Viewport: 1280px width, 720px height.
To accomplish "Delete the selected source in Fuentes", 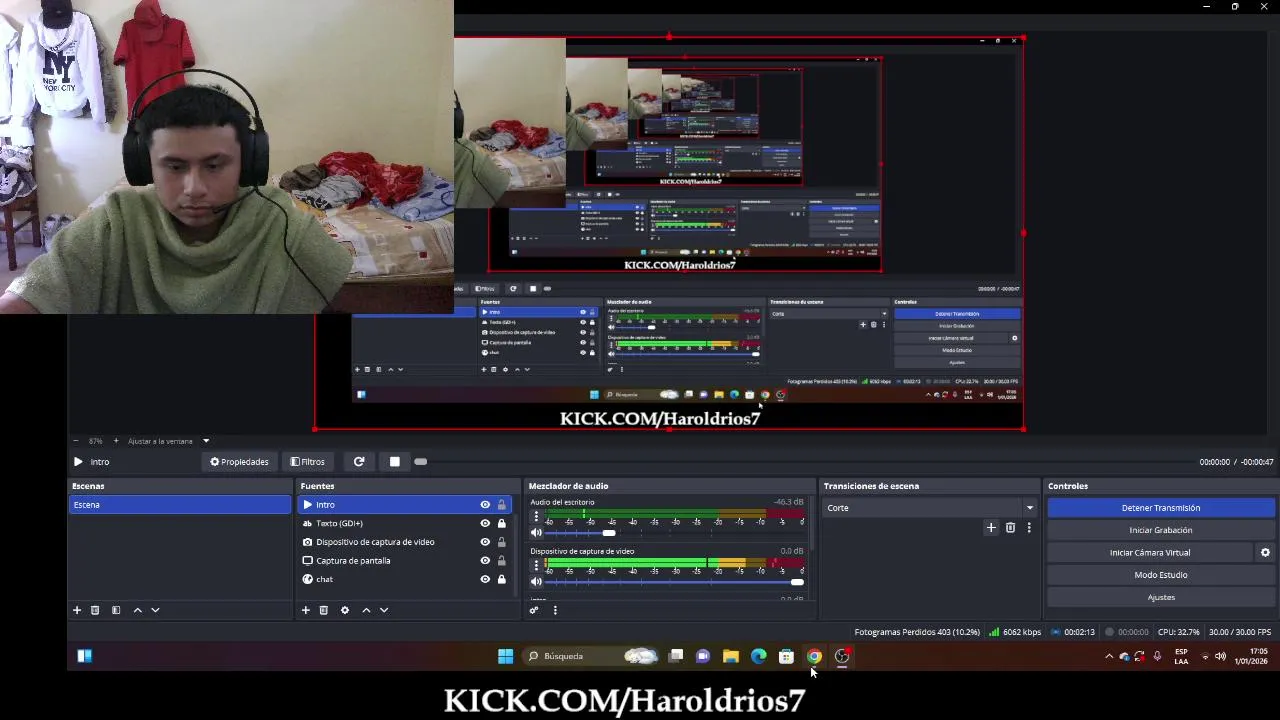I will coord(324,610).
